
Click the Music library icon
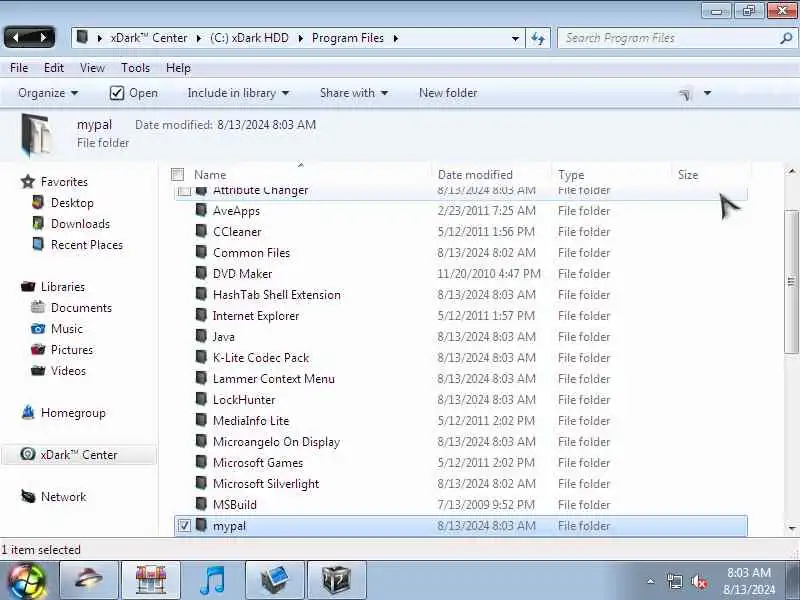(x=38, y=329)
